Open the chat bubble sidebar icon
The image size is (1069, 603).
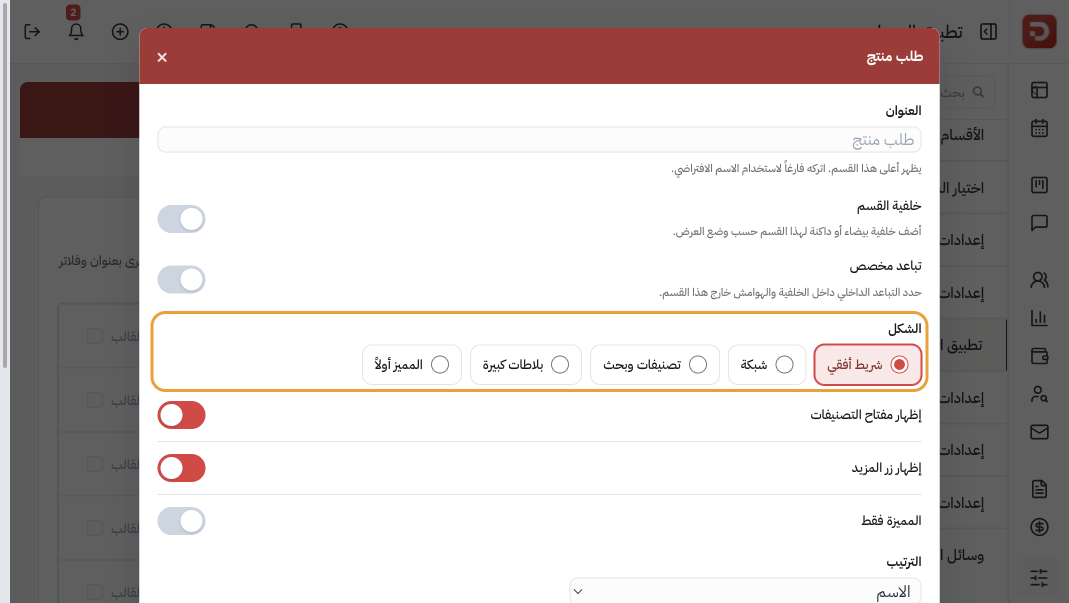[1039, 222]
